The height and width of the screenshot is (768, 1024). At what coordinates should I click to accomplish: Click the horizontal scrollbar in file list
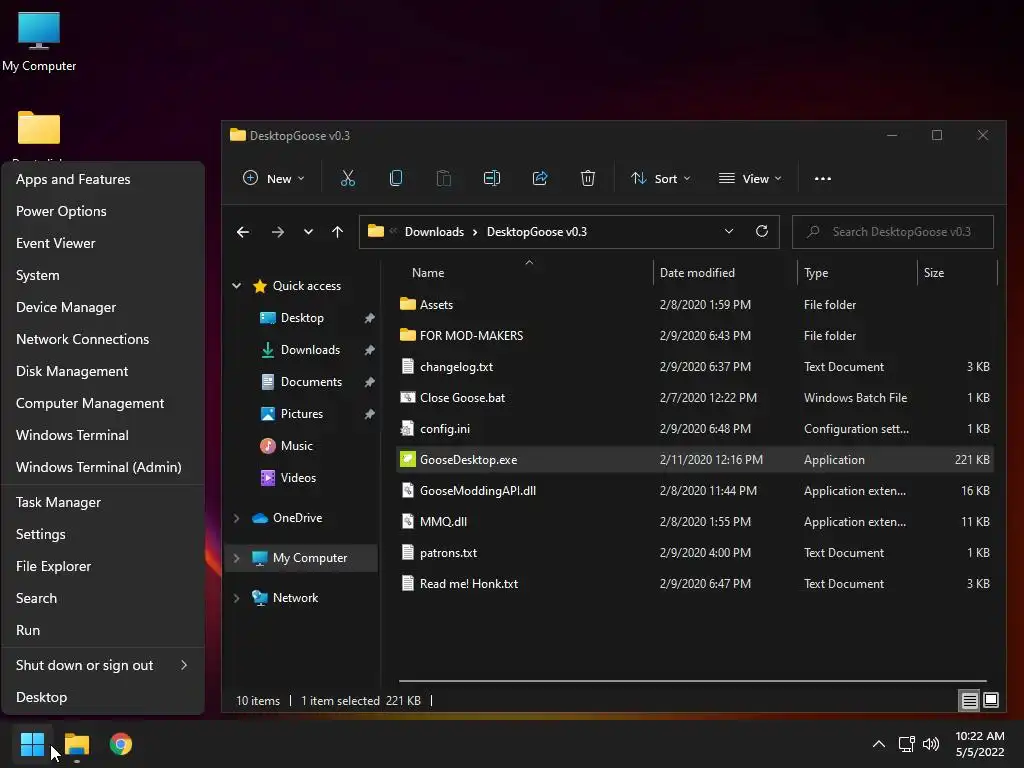pyautogui.click(x=692, y=680)
